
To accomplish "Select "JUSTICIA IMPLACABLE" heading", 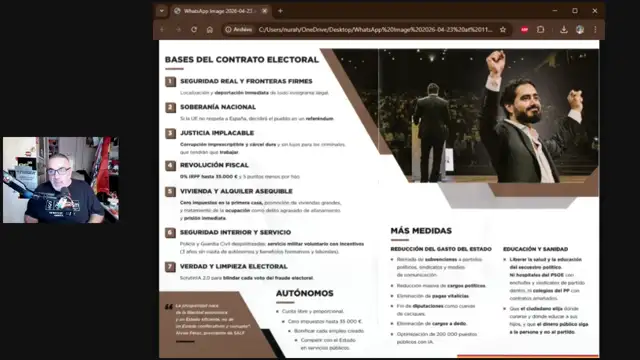I will coord(217,133).
